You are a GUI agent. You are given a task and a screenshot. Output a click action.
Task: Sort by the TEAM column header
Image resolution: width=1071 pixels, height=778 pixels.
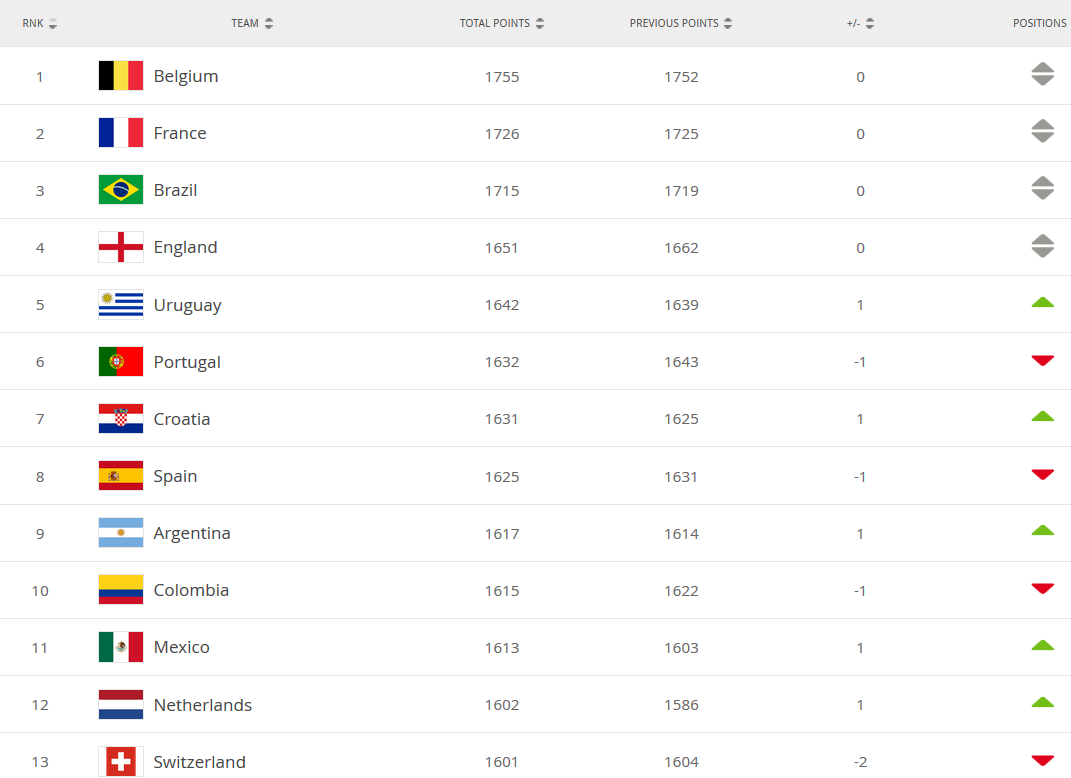[x=251, y=23]
